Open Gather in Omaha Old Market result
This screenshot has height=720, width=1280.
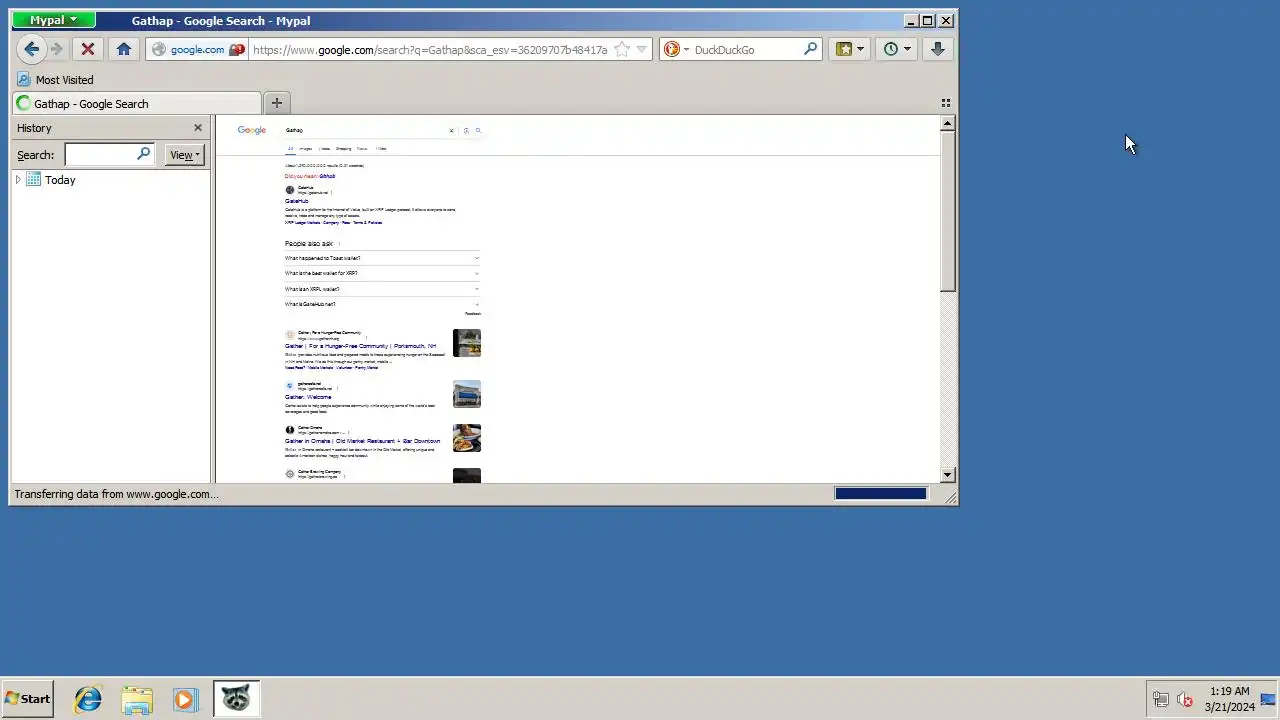pos(362,441)
